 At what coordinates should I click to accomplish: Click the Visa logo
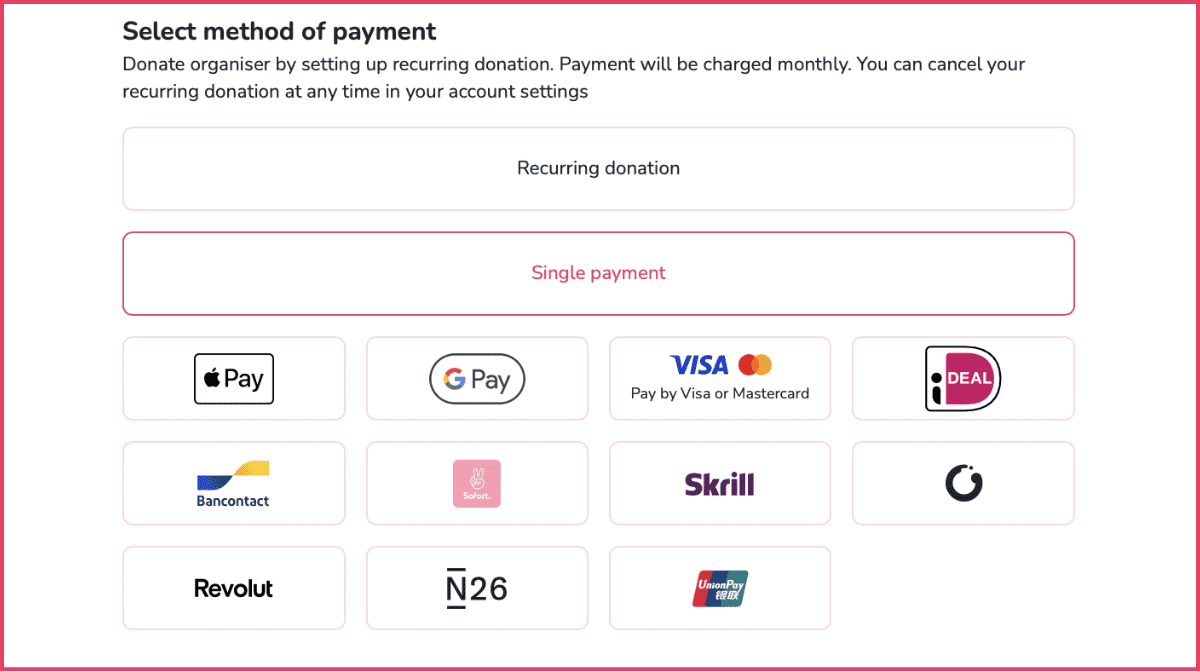click(699, 365)
